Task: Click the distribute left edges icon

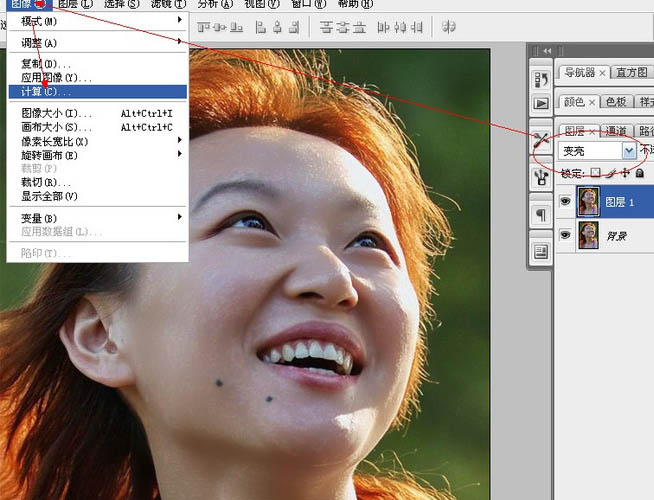Action: (383, 28)
